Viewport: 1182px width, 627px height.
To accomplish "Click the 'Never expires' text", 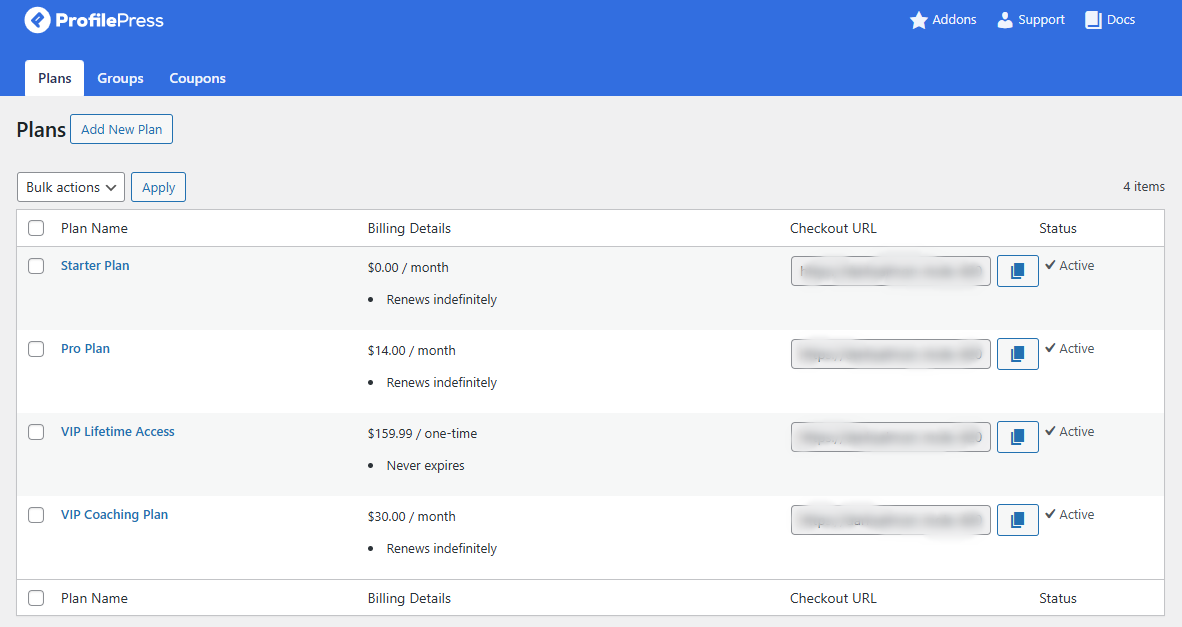I will pos(425,466).
